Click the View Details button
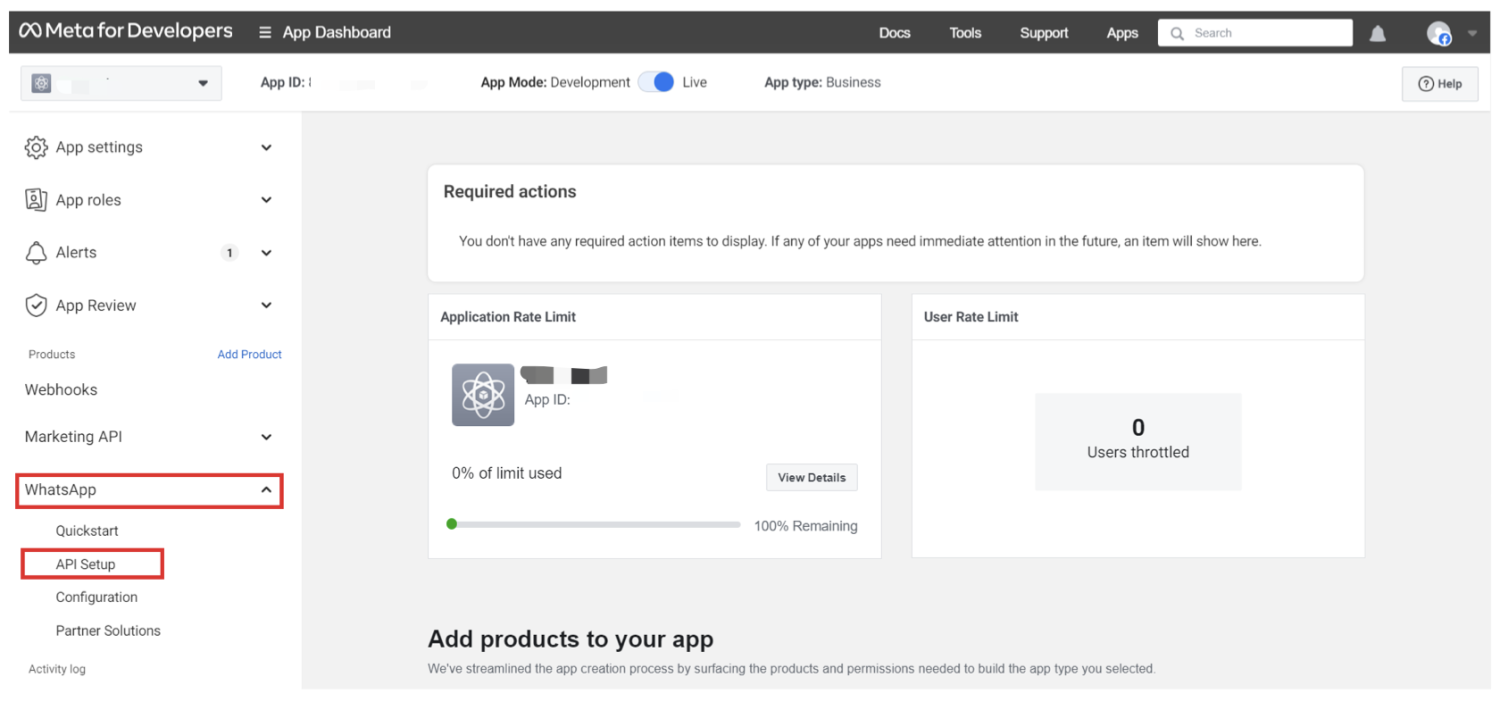The image size is (1500, 702). (x=811, y=478)
